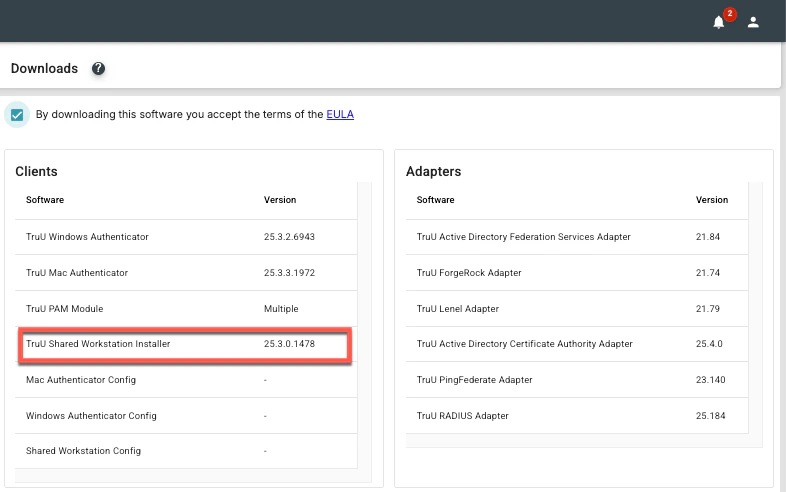Image resolution: width=786 pixels, height=492 pixels.
Task: Download TruU Active Directory Certificate Authority Adapter
Action: (524, 344)
